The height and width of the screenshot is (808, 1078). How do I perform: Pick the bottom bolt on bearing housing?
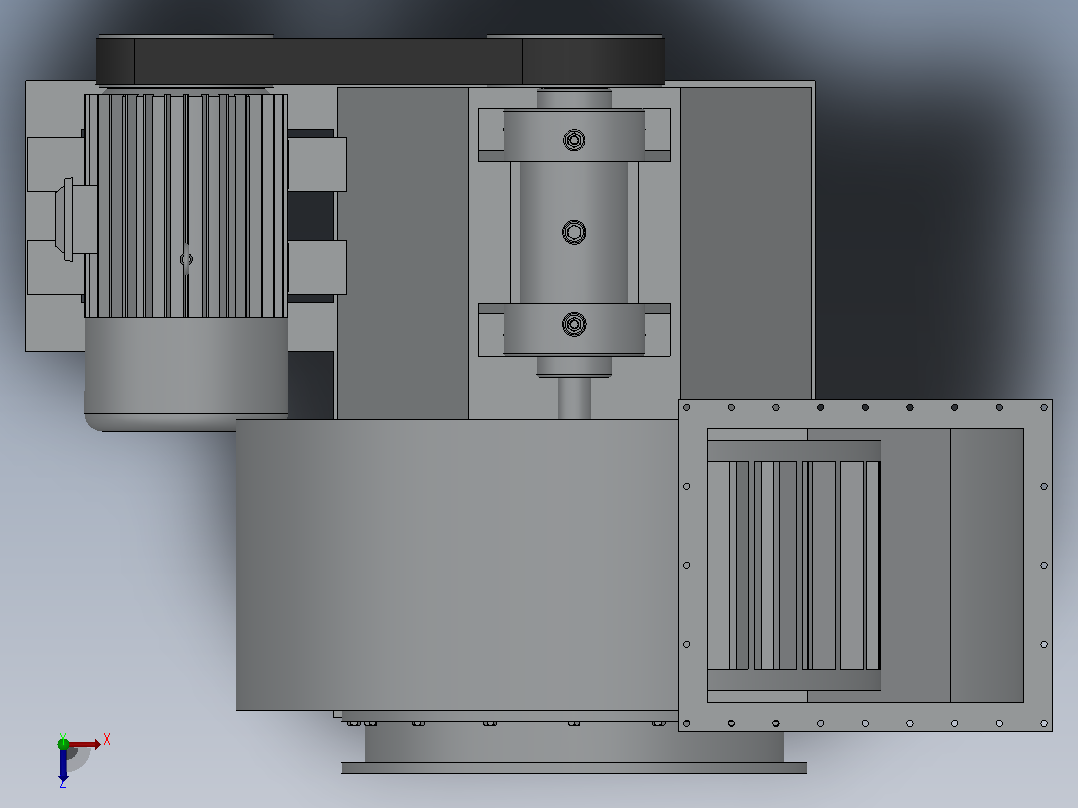574,324
